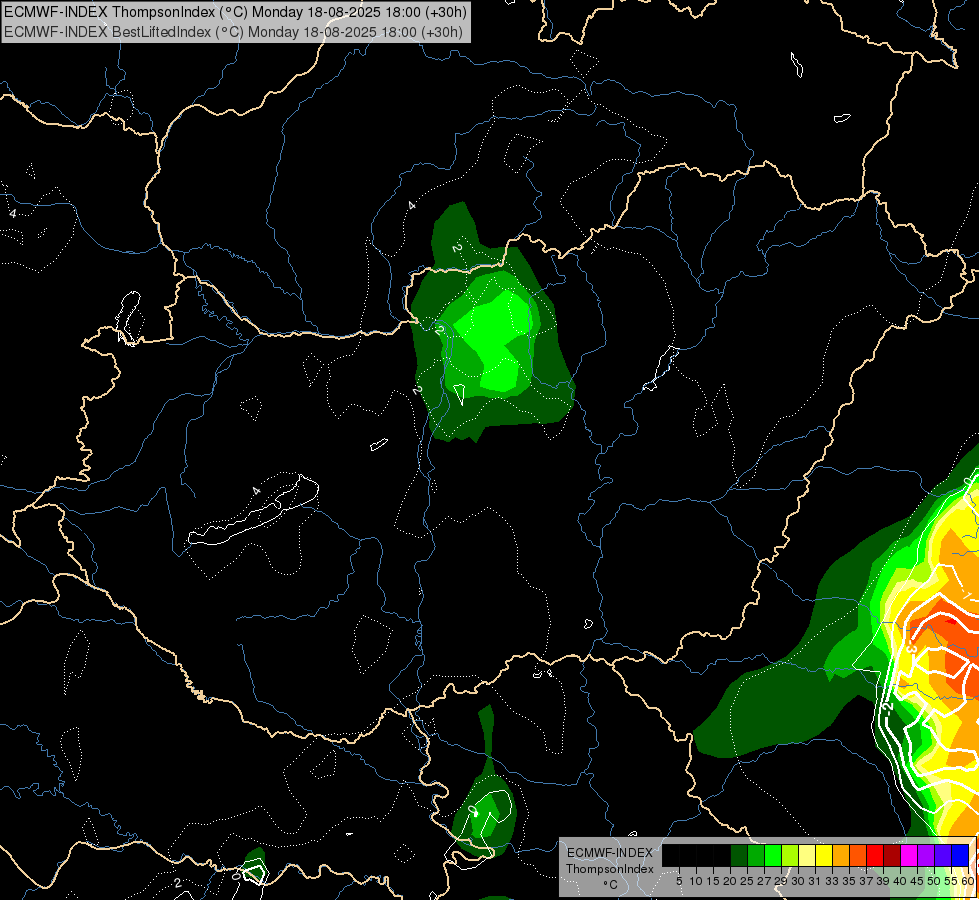Select the orange-red legend swatch (35–37)
979x900 pixels.
tap(858, 856)
